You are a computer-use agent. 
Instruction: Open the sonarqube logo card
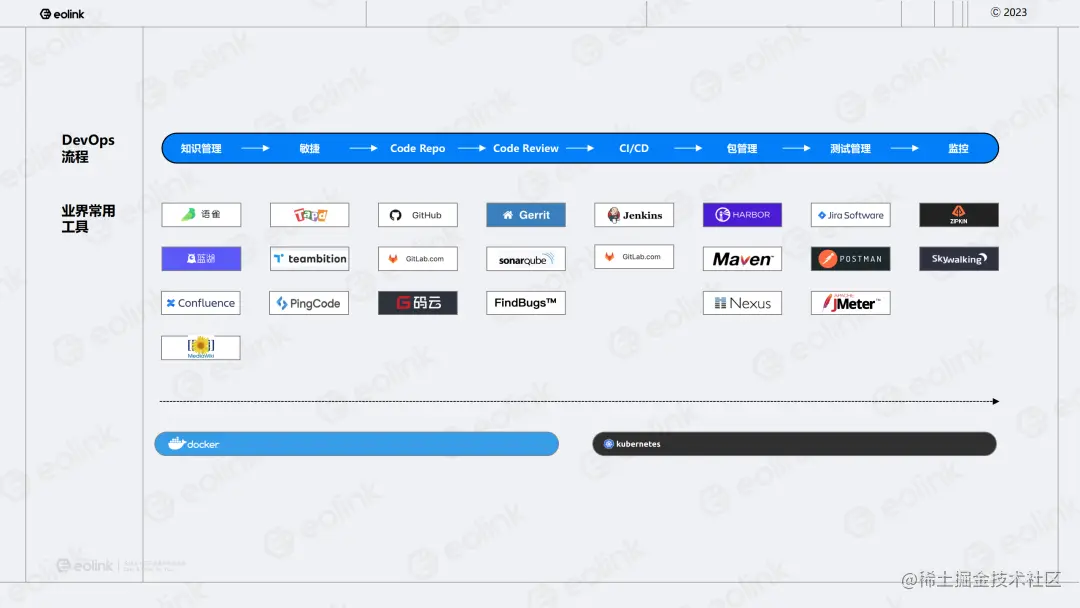pos(526,259)
